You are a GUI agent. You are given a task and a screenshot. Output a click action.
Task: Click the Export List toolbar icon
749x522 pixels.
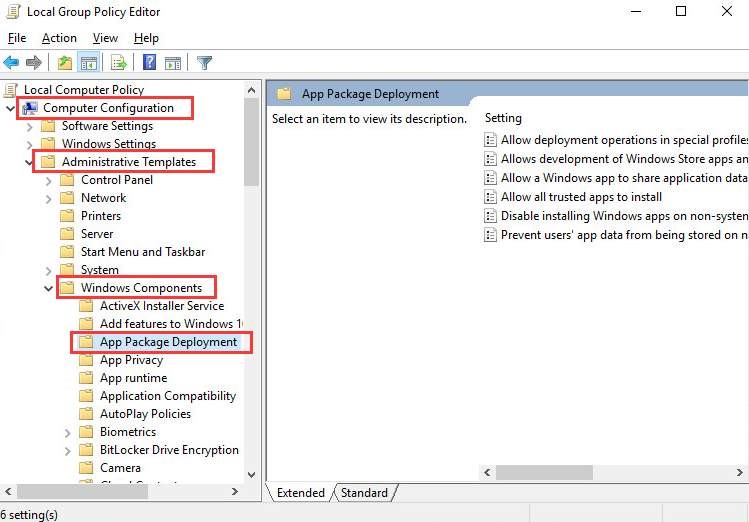point(119,63)
